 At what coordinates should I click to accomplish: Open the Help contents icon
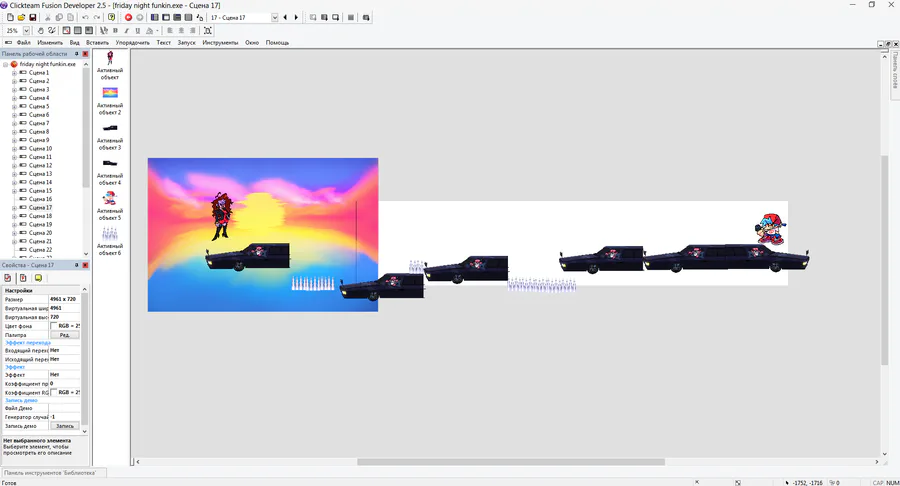click(x=112, y=18)
